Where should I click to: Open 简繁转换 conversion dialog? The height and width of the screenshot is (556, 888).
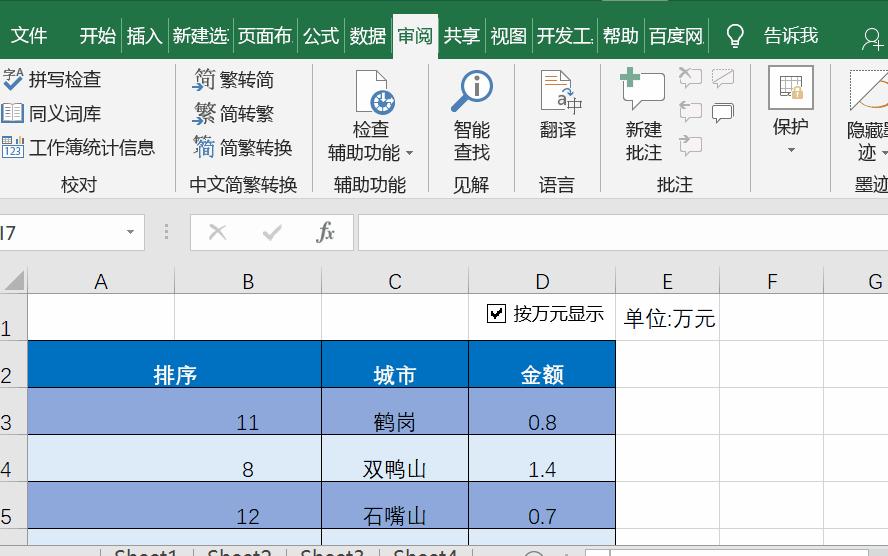tap(242, 148)
